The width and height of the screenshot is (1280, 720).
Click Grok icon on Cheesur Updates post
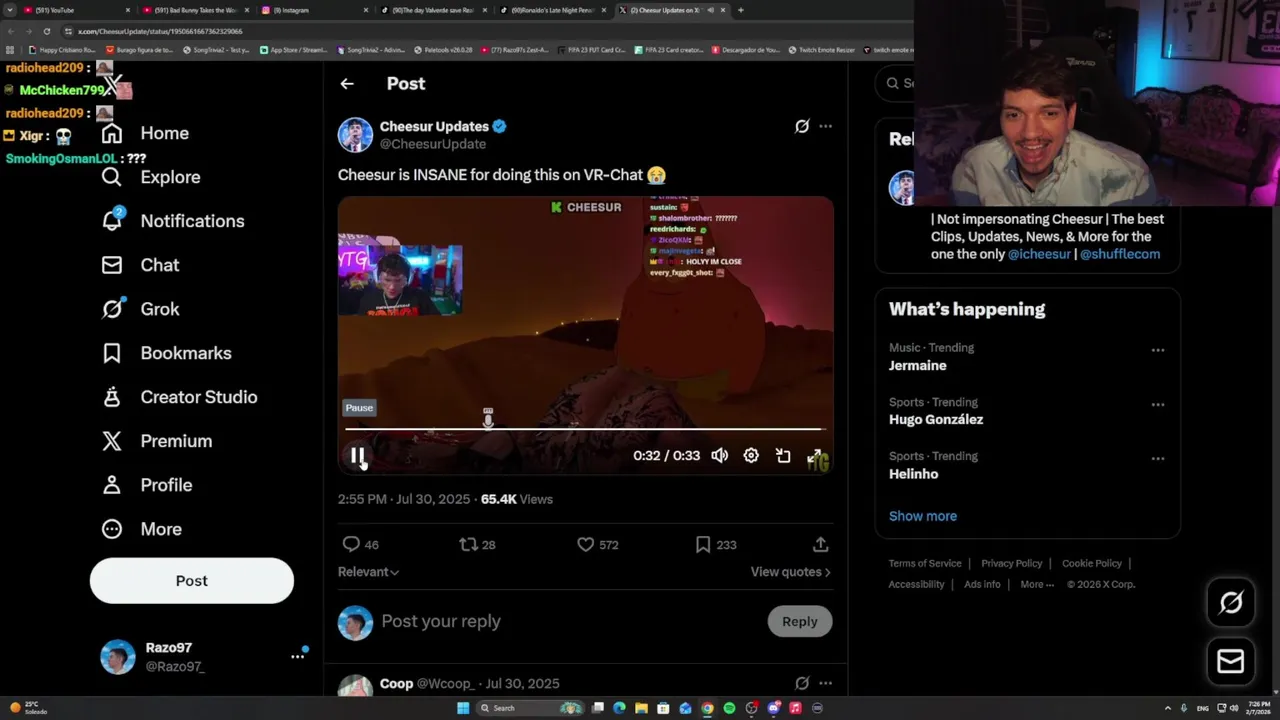[x=802, y=126]
